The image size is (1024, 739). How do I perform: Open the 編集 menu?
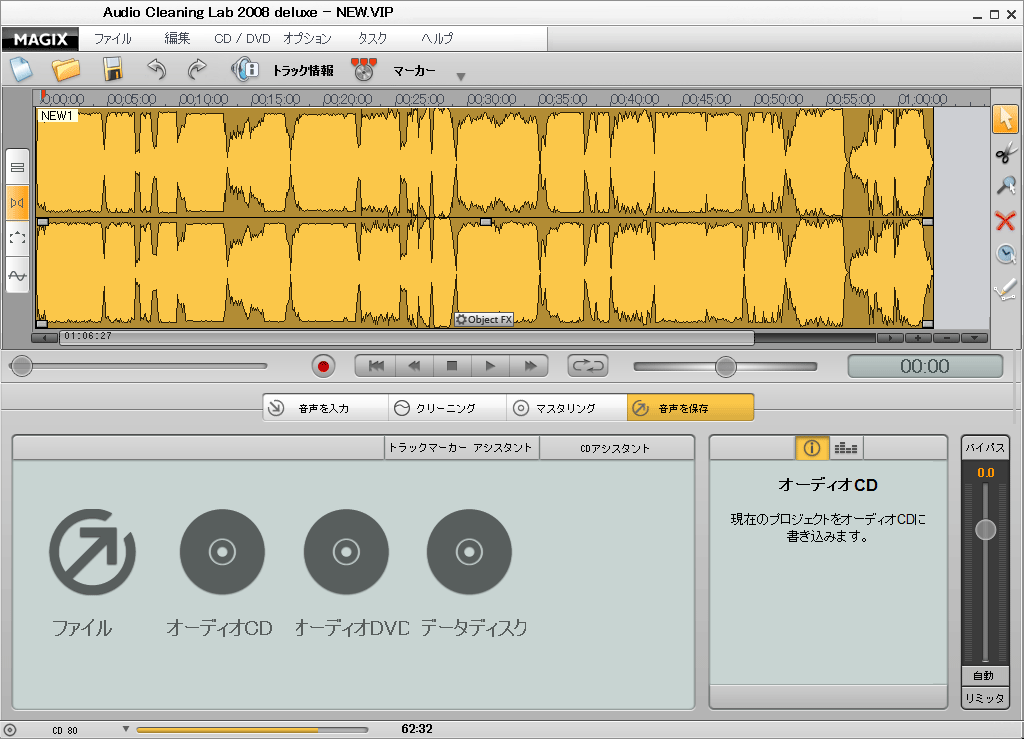click(x=177, y=39)
